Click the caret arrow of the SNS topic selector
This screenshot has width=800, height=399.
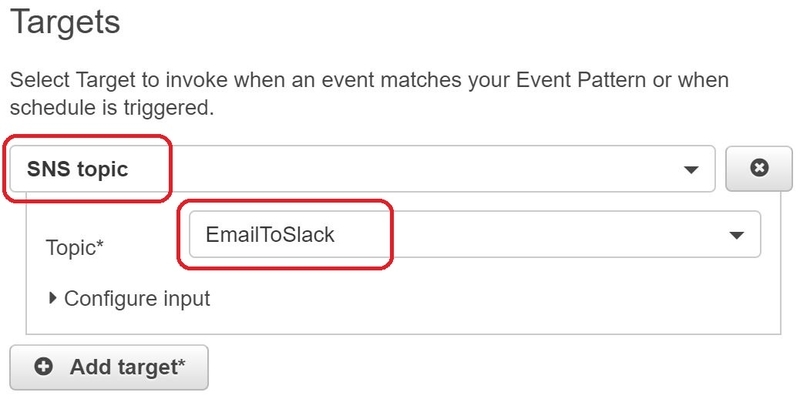[691, 170]
